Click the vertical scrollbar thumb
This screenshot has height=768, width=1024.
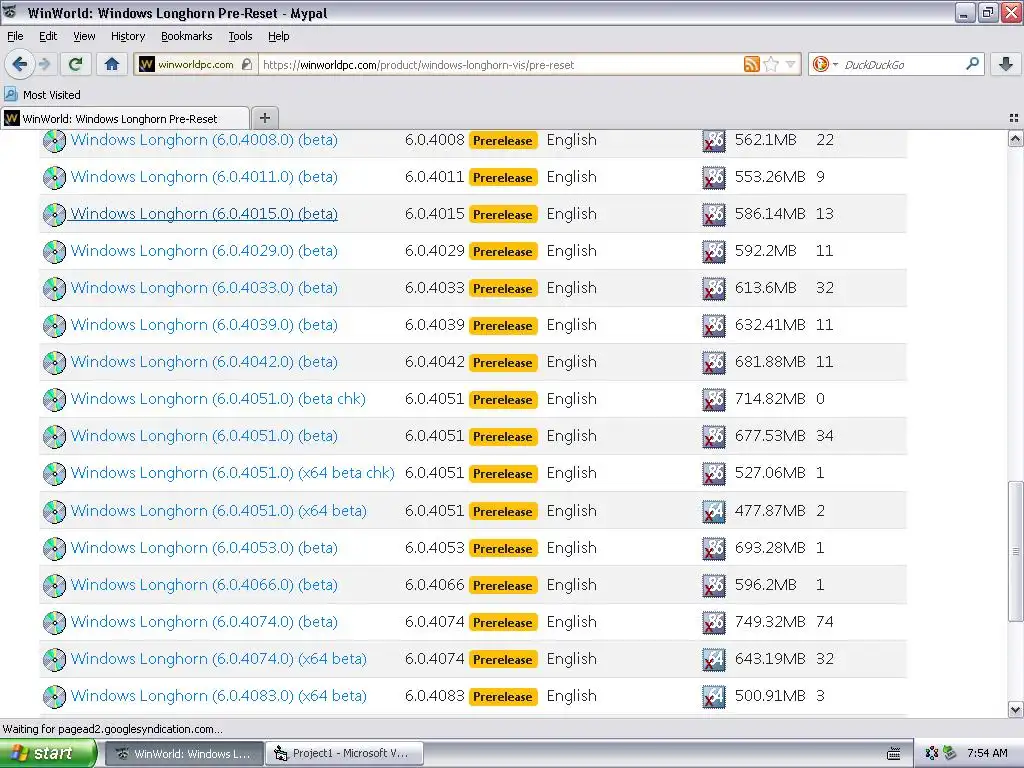point(1015,551)
